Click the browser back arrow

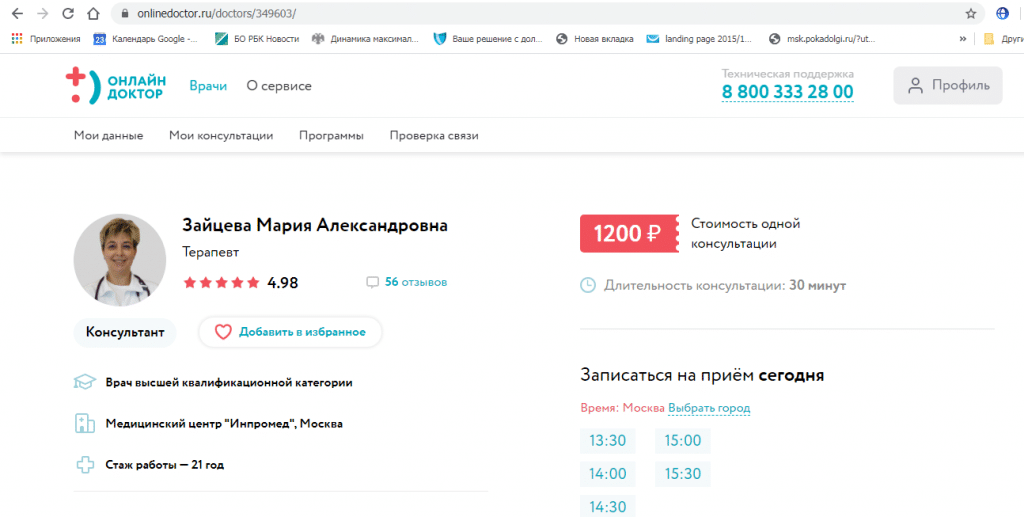(17, 14)
